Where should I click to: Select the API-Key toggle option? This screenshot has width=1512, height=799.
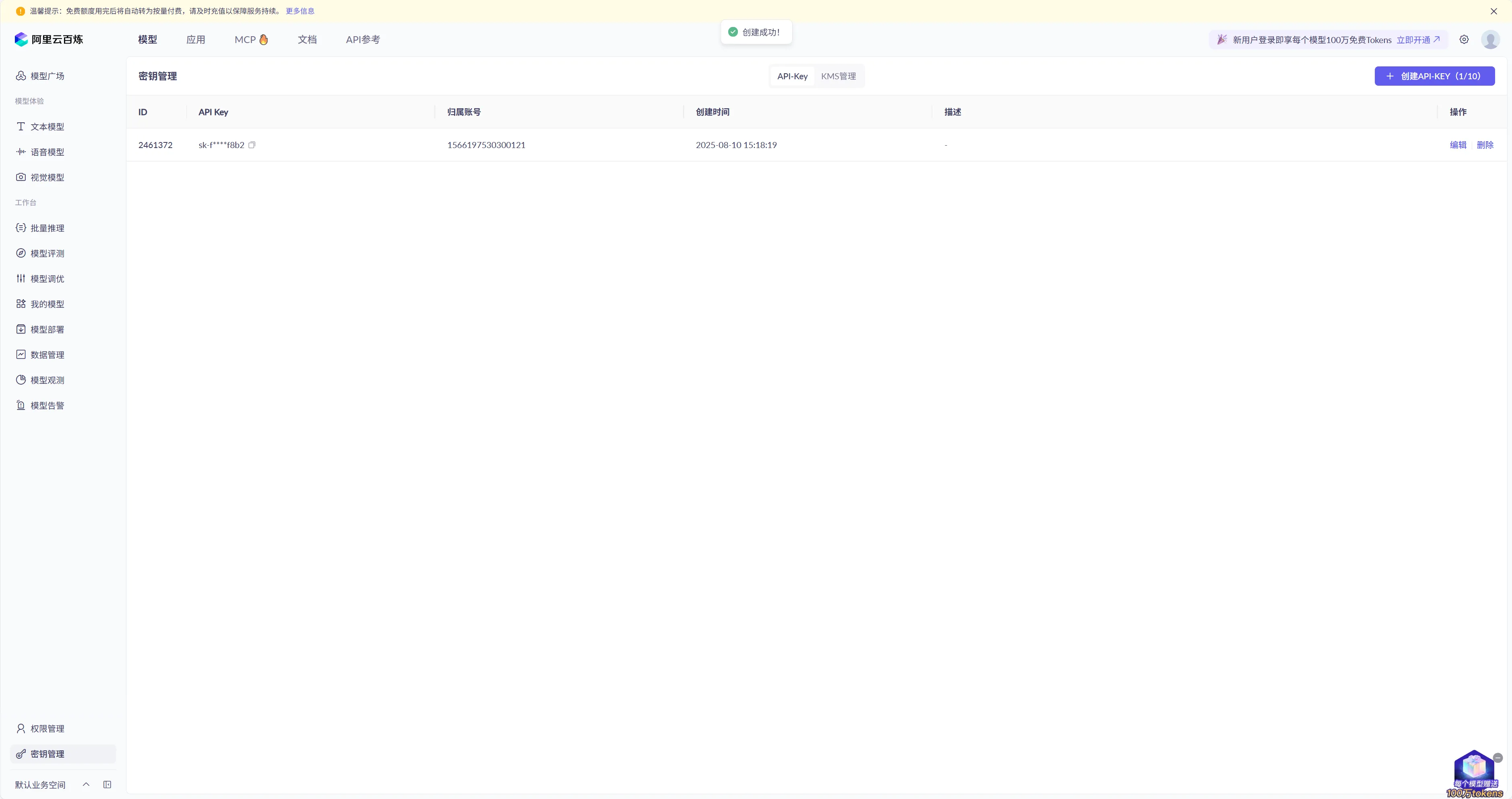(x=792, y=76)
